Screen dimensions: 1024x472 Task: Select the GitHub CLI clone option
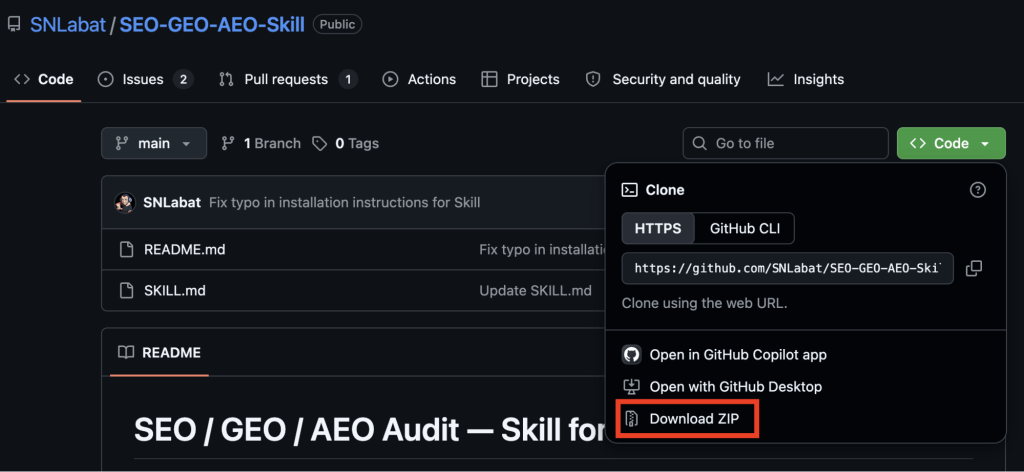pos(744,228)
